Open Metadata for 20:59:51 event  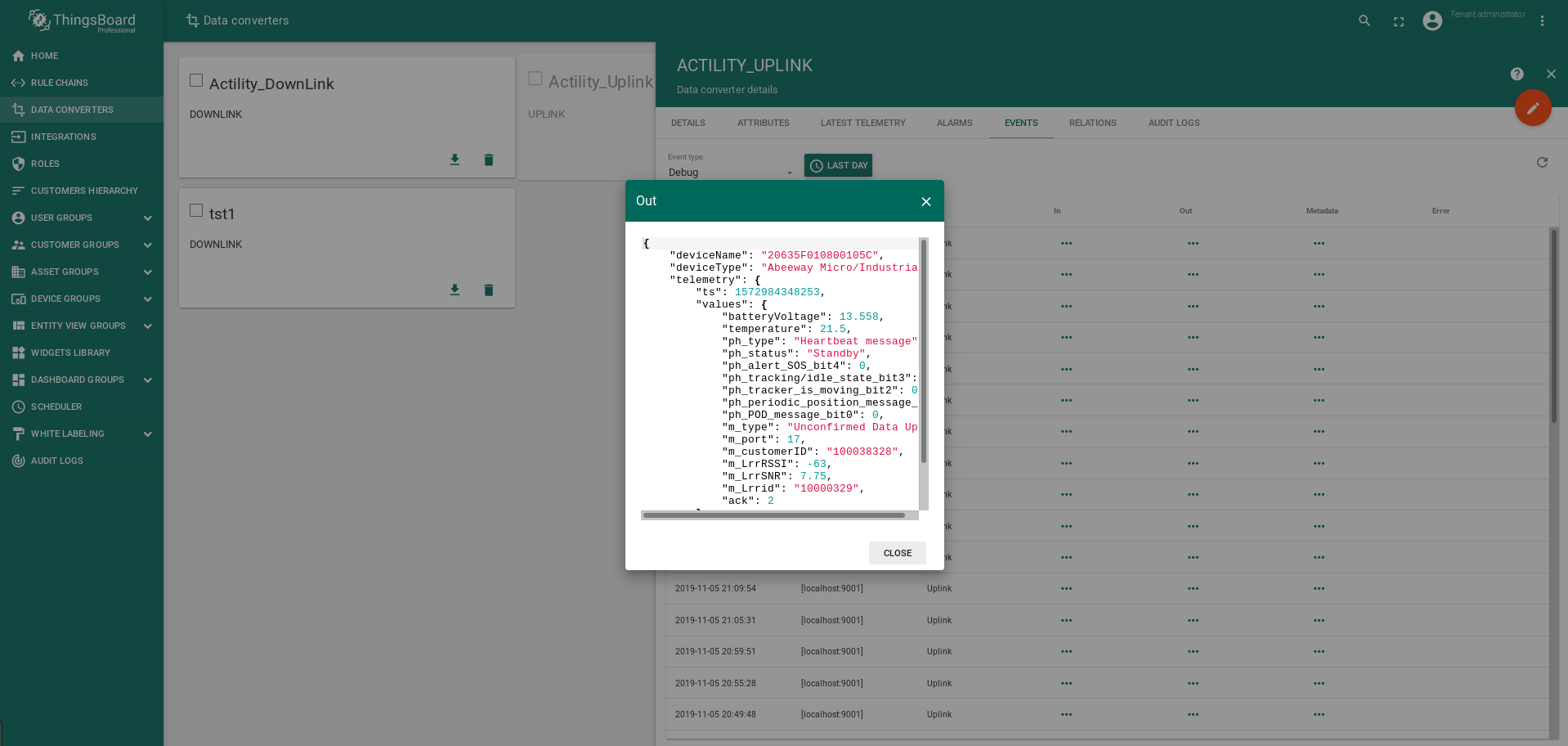[1319, 652]
